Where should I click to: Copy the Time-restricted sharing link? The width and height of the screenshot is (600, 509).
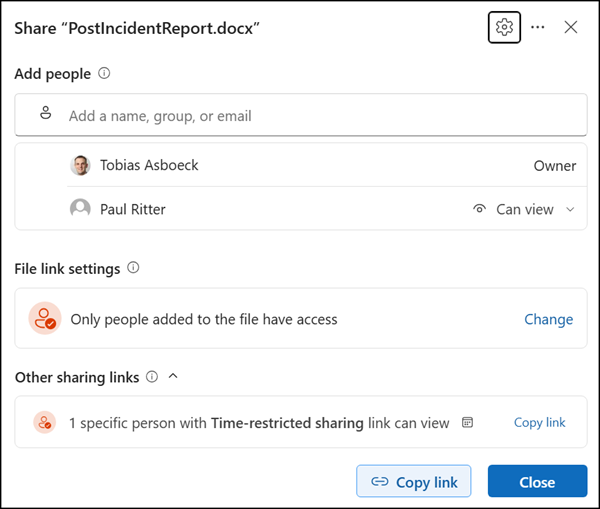[540, 422]
